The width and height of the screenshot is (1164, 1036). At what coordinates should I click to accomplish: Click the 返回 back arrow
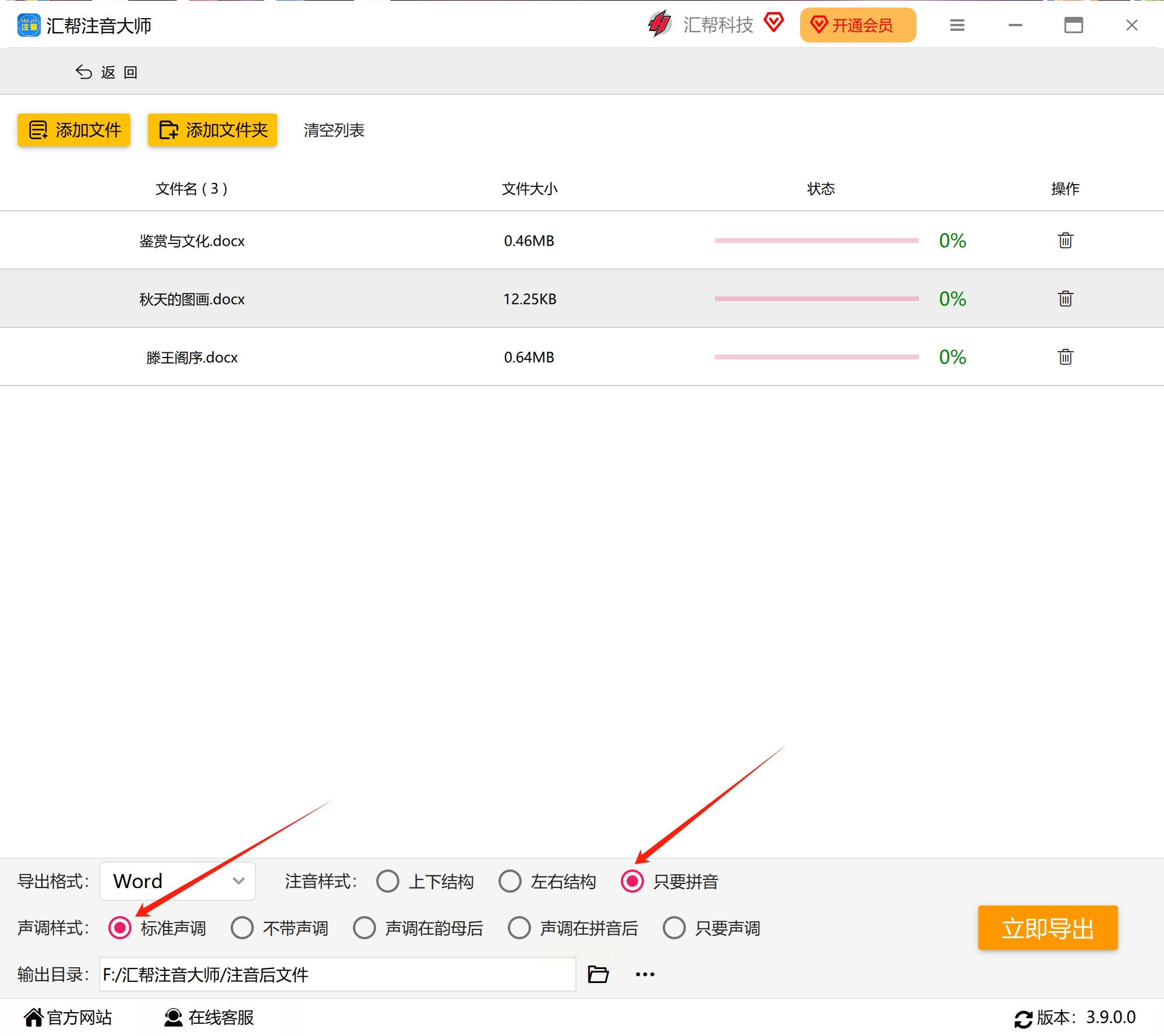tap(84, 72)
